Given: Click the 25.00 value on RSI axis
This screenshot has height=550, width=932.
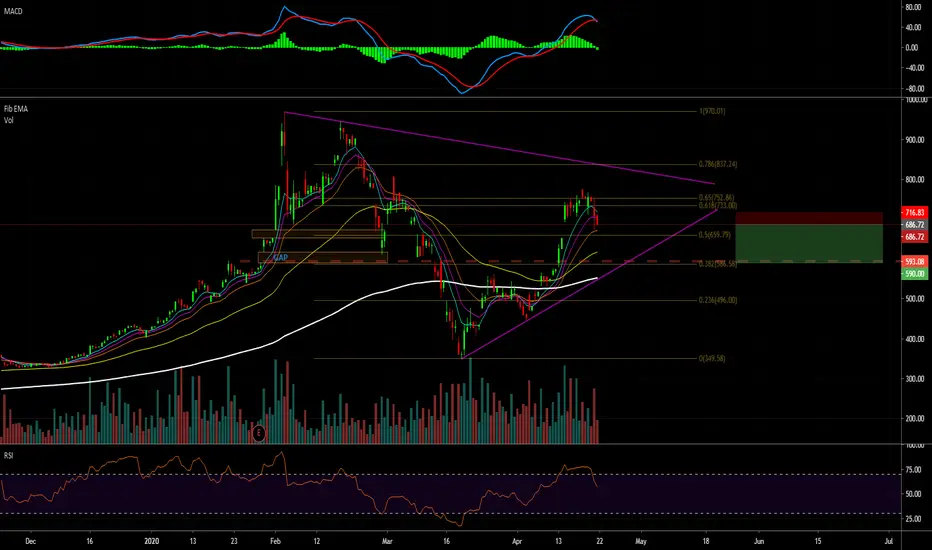Looking at the screenshot, I should click(915, 519).
